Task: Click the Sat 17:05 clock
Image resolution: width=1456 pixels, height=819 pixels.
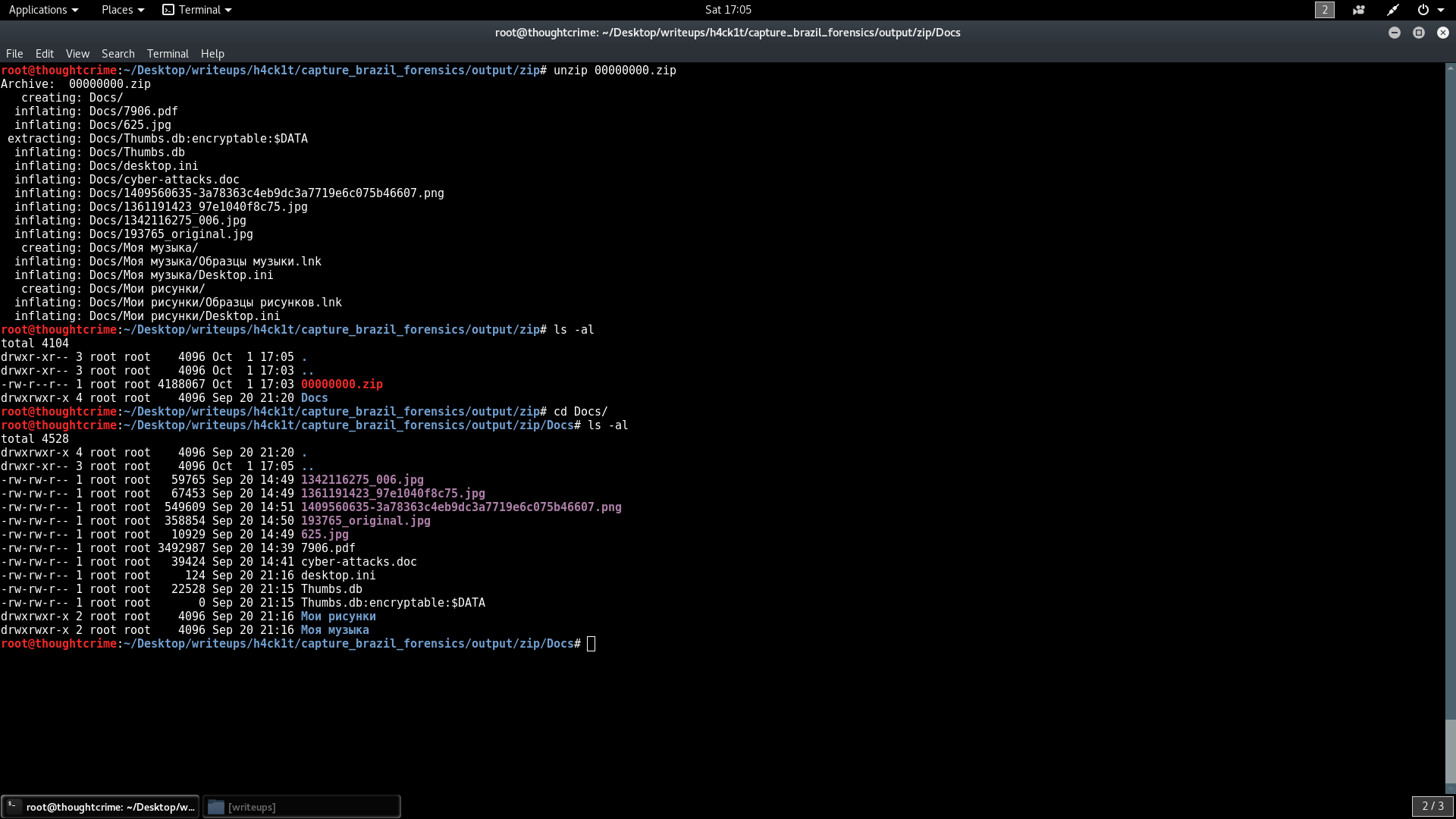Action: click(x=727, y=10)
